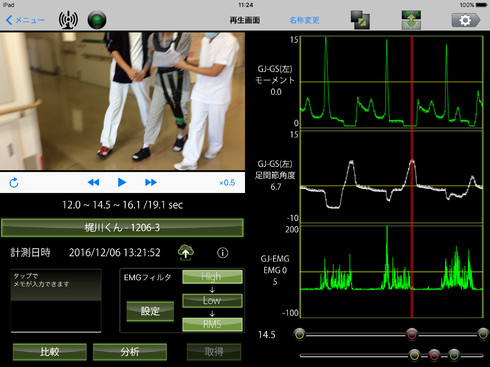The height and width of the screenshot is (367, 490).
Task: Open 名称変更 rename option
Action: [x=304, y=20]
